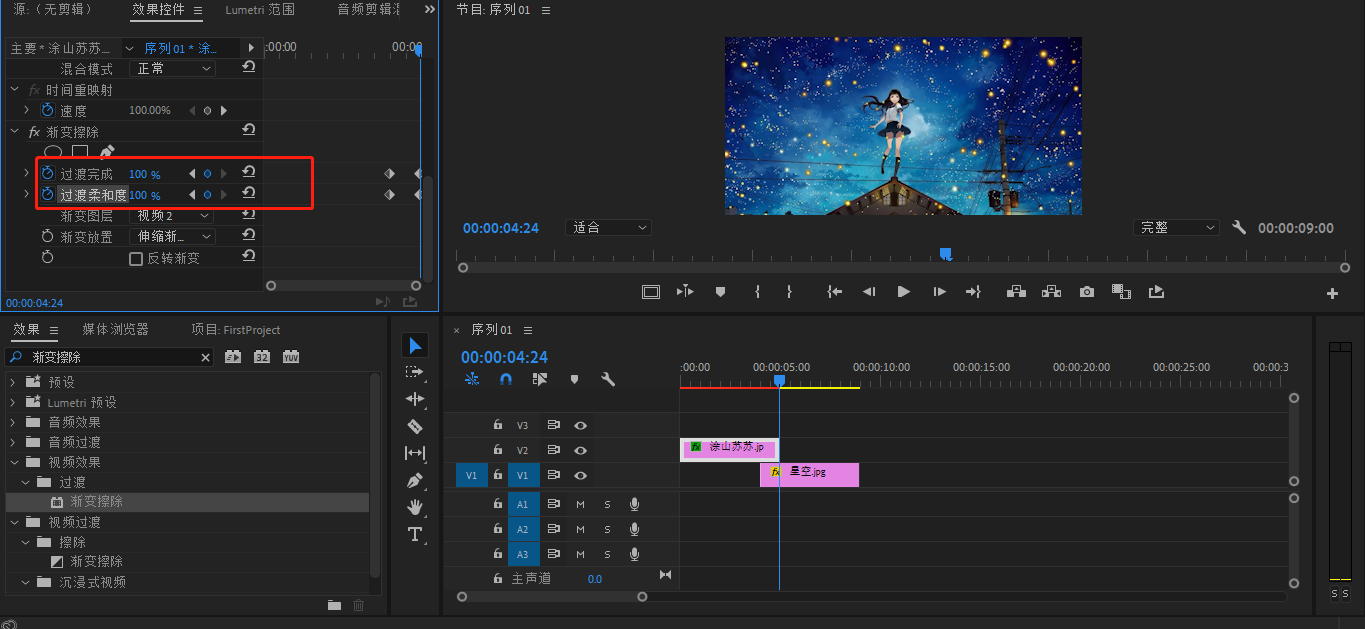
Task: Mute audio track A1
Action: 580,504
